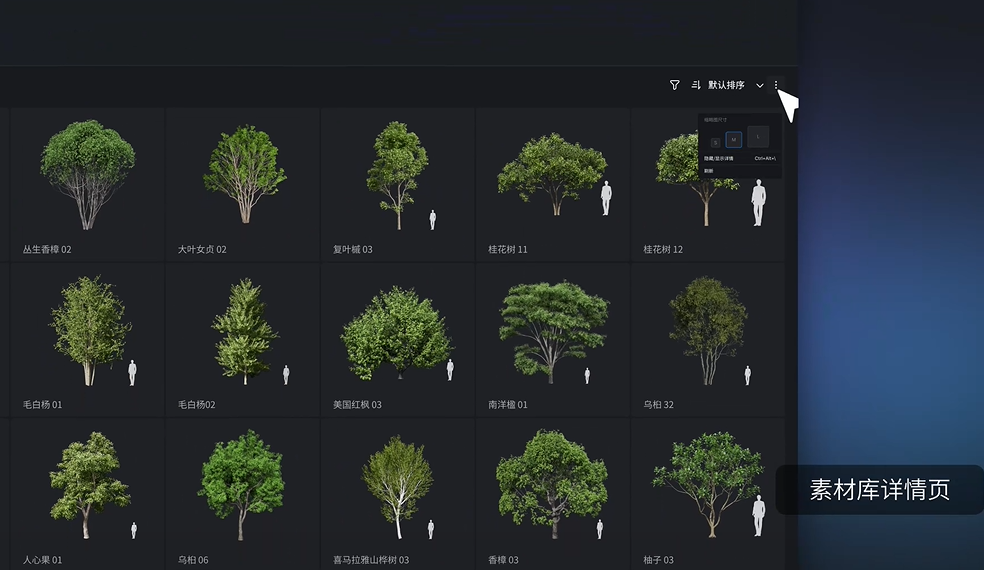Screen dimensions: 984x570
Task: Click the 毛白杨02 name label
Action: [196, 404]
